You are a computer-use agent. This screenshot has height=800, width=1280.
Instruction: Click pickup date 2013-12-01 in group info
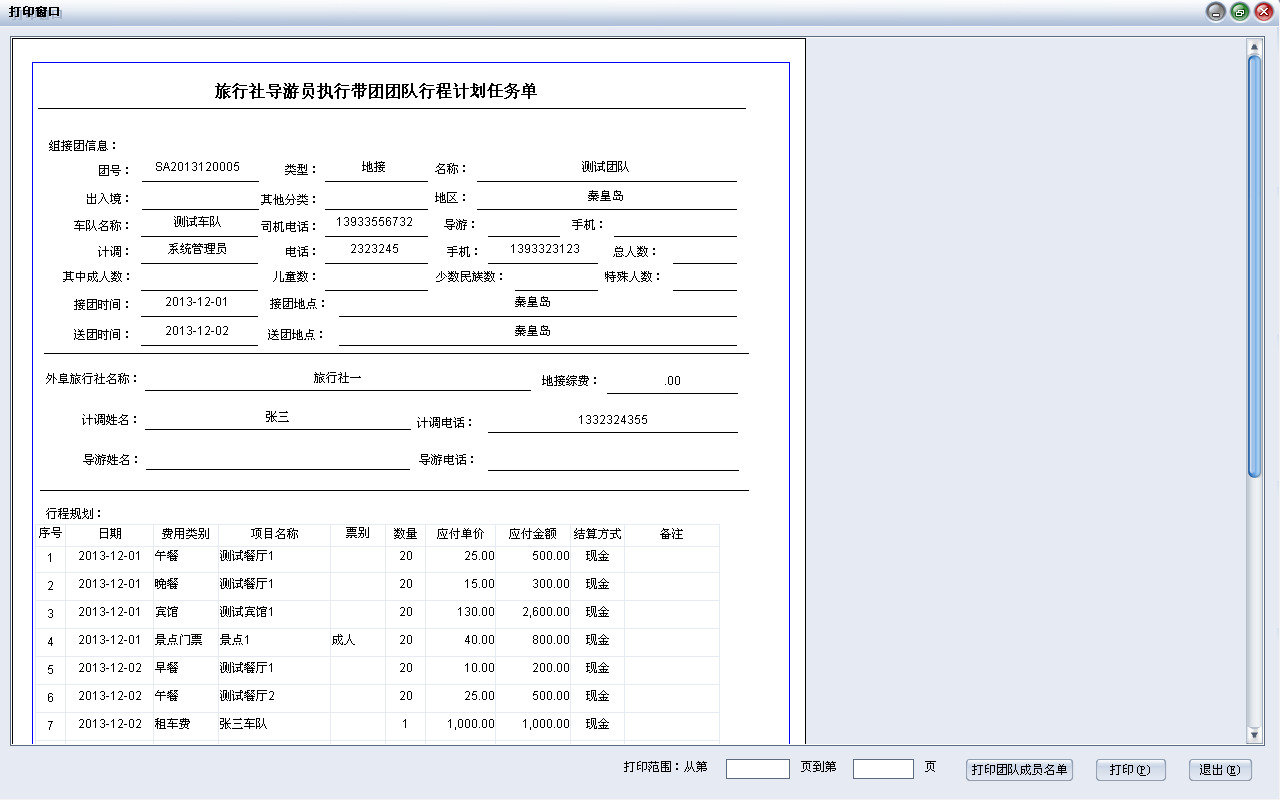tap(197, 302)
